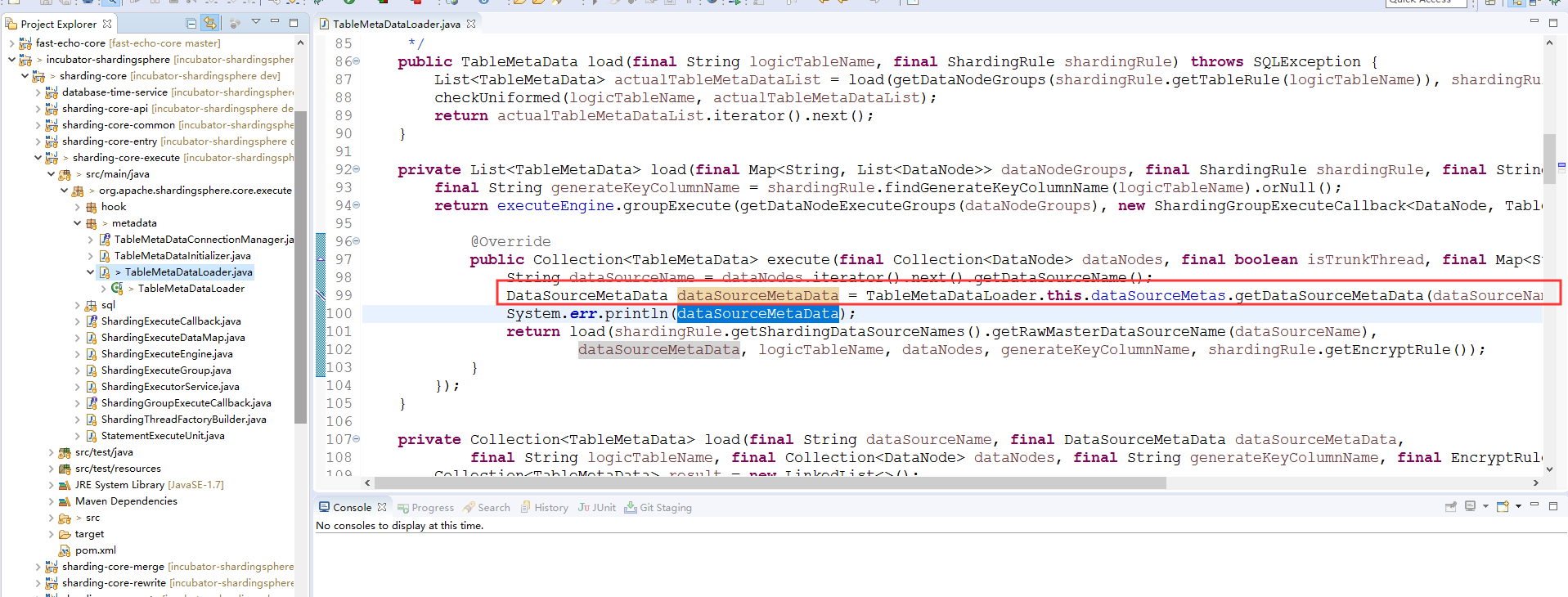The image size is (1568, 597).
Task: Select the src/test/resources folder
Action: click(118, 469)
